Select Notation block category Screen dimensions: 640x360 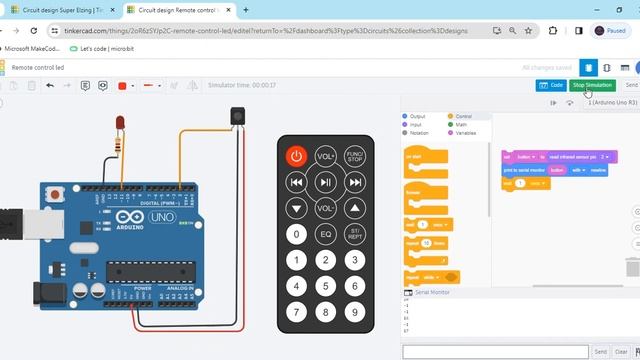tap(416, 133)
